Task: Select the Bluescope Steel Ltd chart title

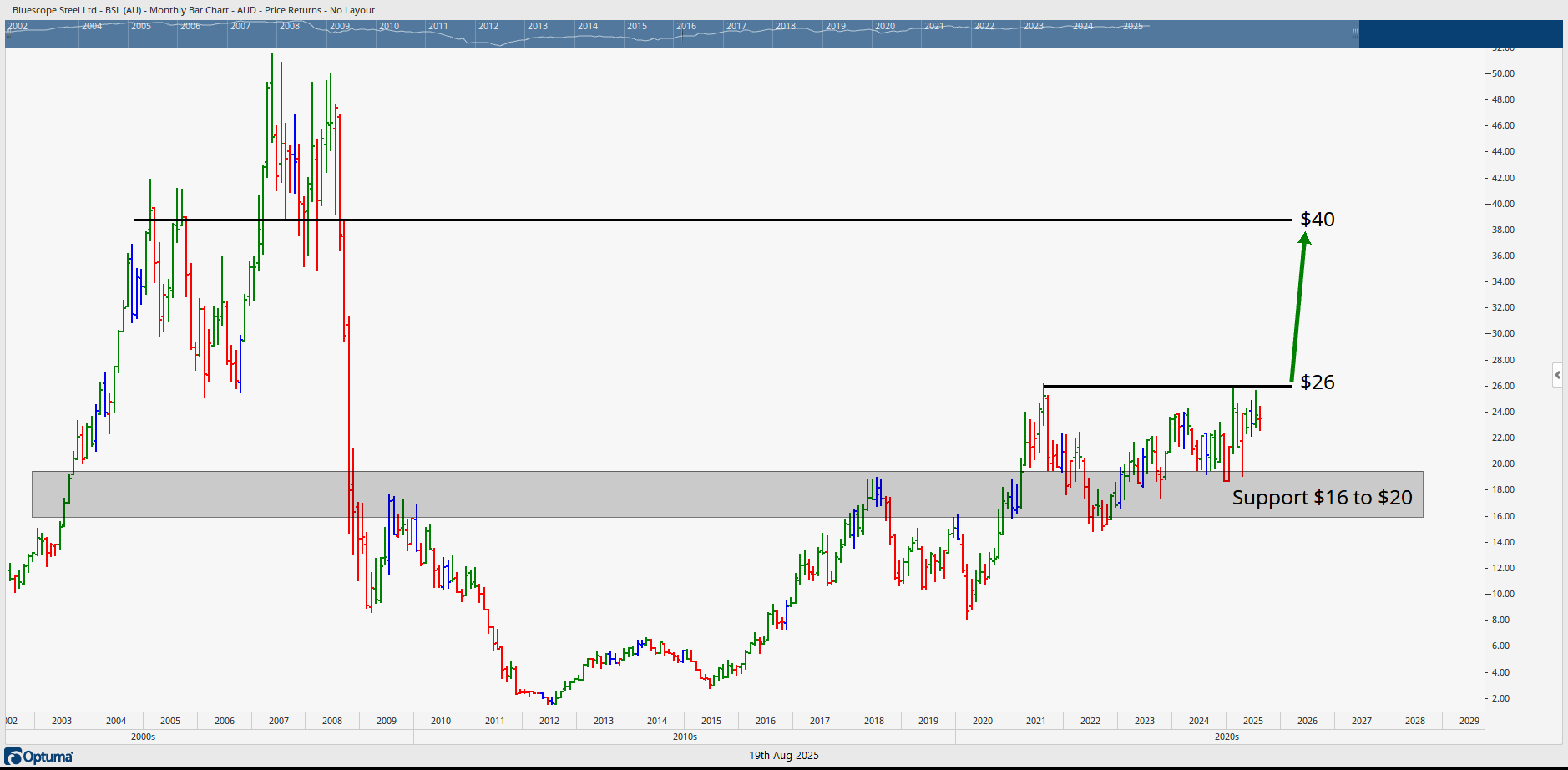Action: click(x=194, y=10)
